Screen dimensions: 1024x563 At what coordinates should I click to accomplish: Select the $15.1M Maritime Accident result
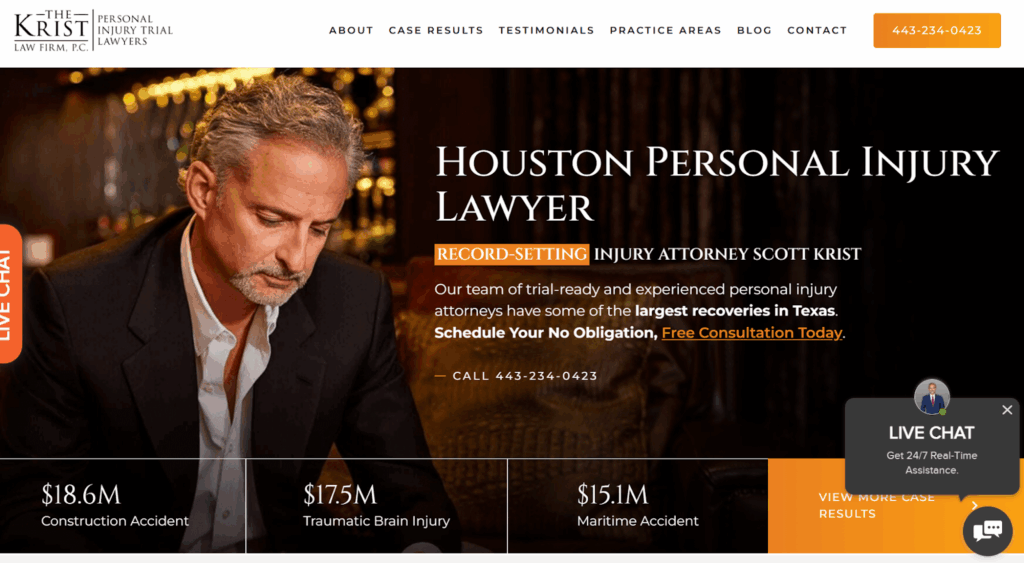click(x=638, y=506)
